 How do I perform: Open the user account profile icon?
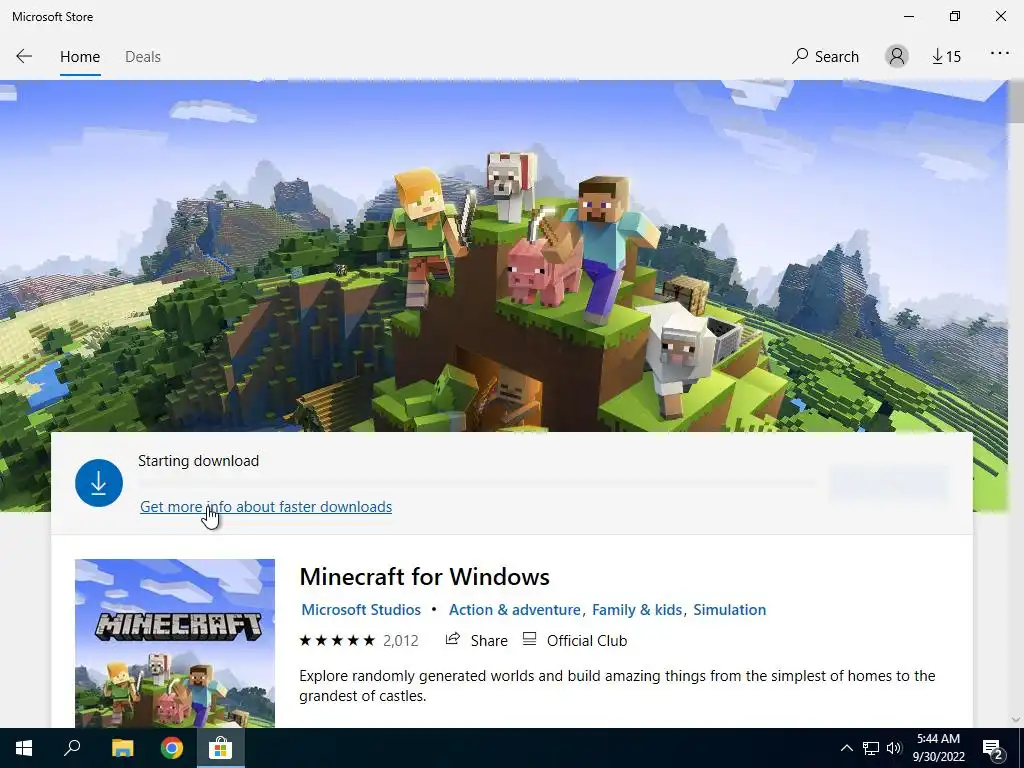click(897, 57)
